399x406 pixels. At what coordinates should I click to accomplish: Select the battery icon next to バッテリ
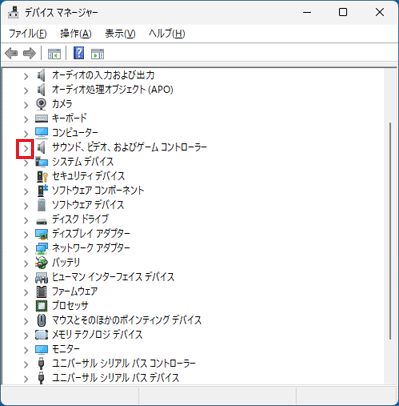pyautogui.click(x=42, y=263)
